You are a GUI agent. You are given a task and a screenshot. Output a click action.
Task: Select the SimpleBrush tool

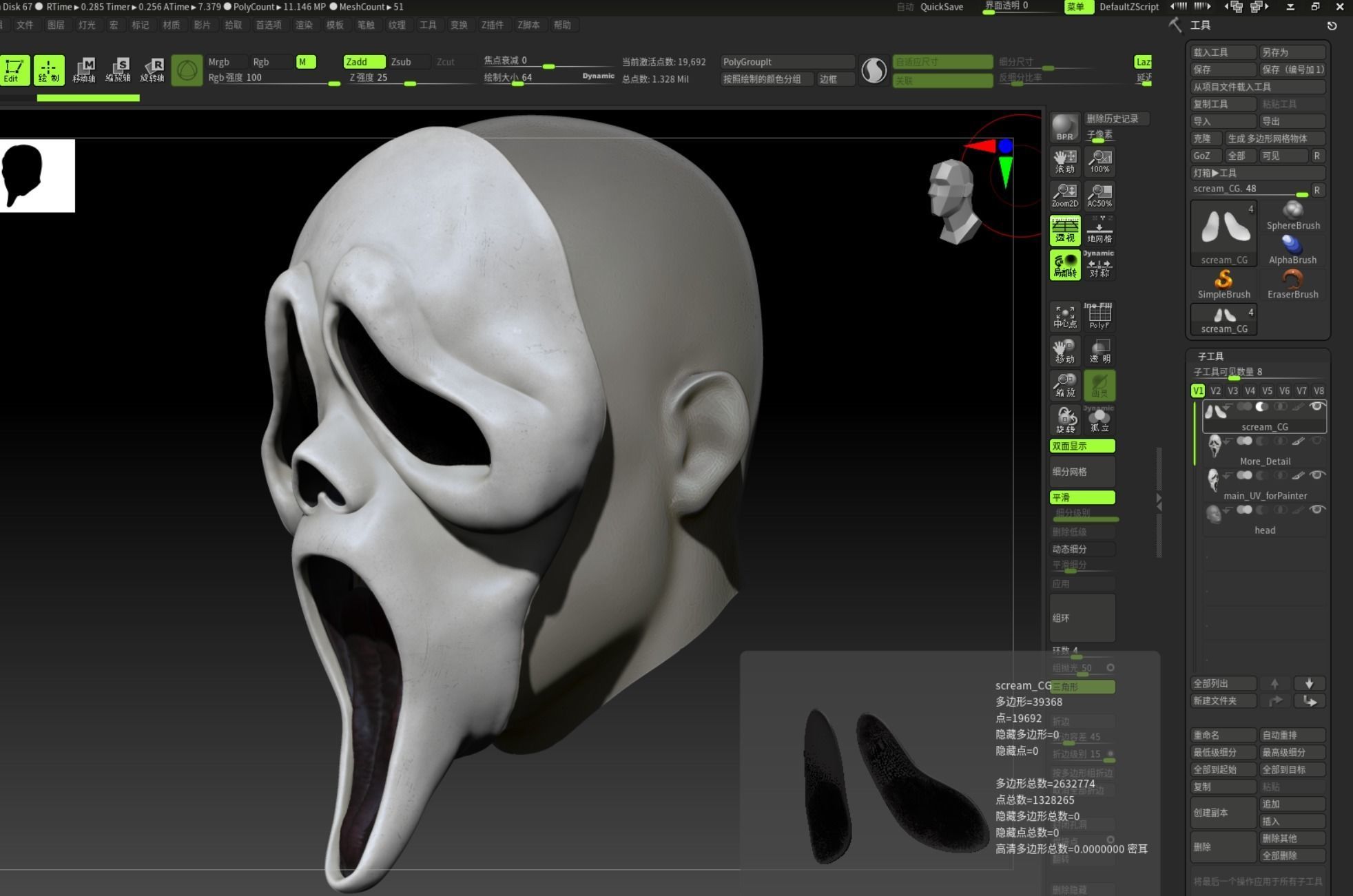tap(1223, 284)
